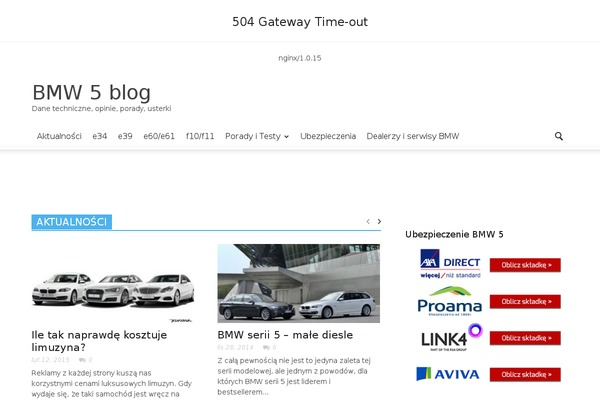
Task: Go to previous Aktualności slide arrow
Action: [368, 222]
